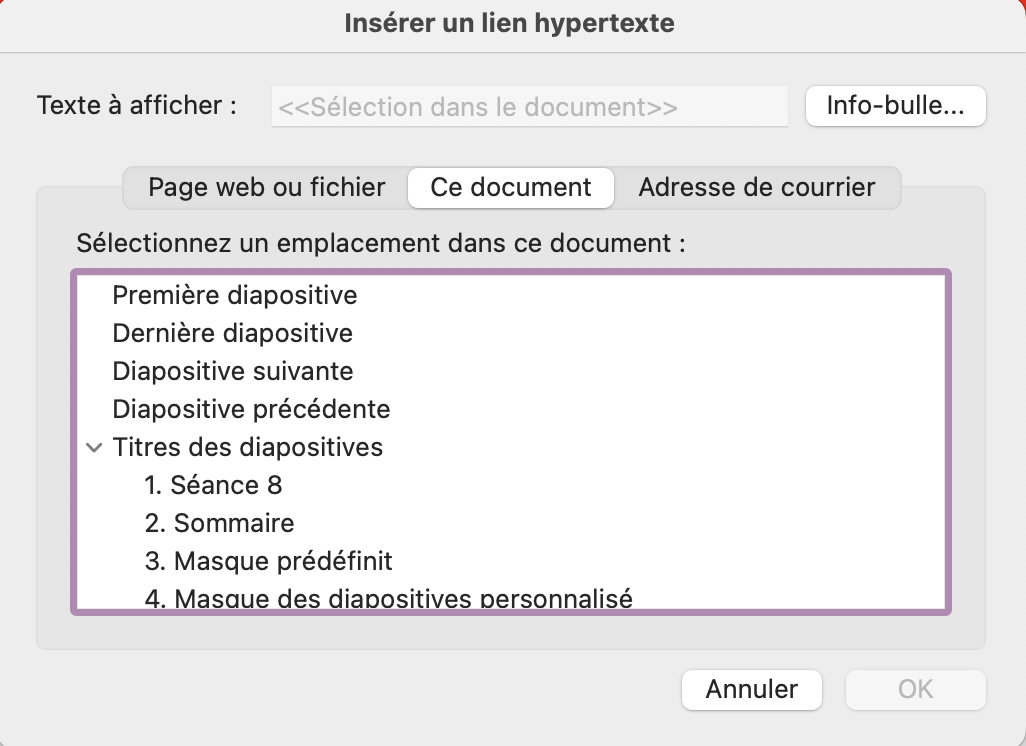The width and height of the screenshot is (1026, 746).
Task: Select Première diapositive in the list
Action: (511, 296)
